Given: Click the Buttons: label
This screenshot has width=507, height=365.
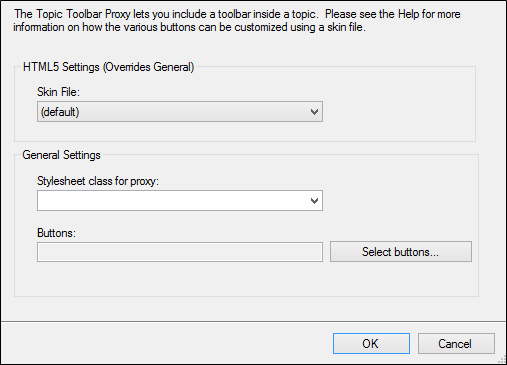Looking at the screenshot, I should coord(56,233).
